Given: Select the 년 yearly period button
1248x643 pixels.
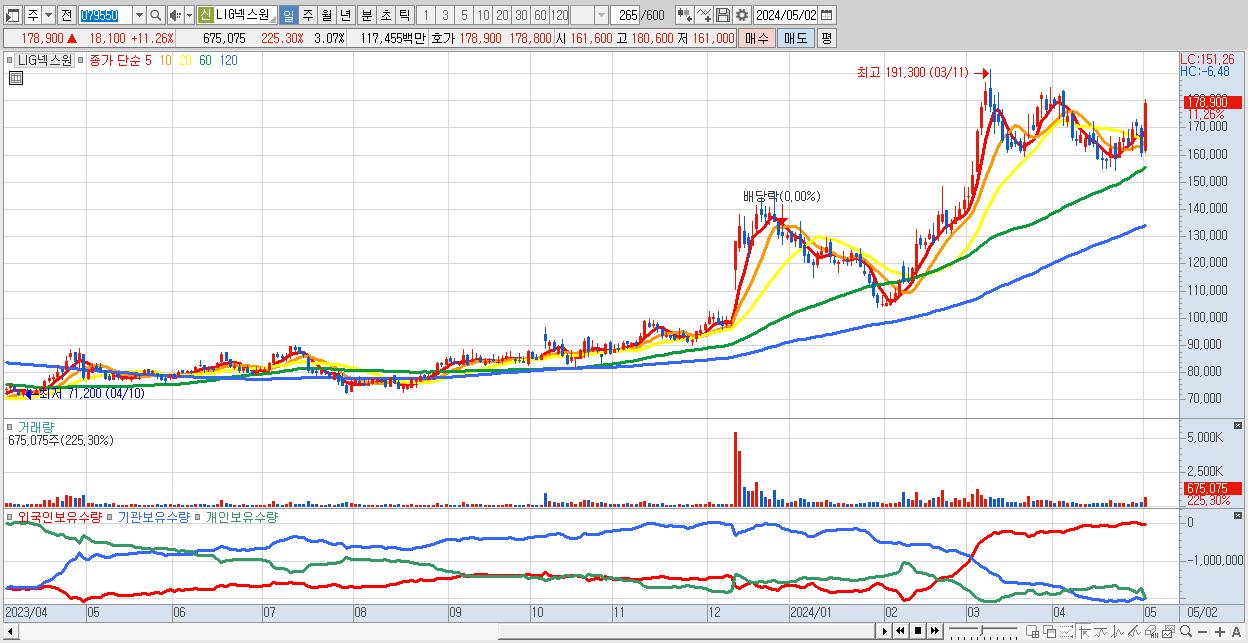Looking at the screenshot, I should (345, 15).
